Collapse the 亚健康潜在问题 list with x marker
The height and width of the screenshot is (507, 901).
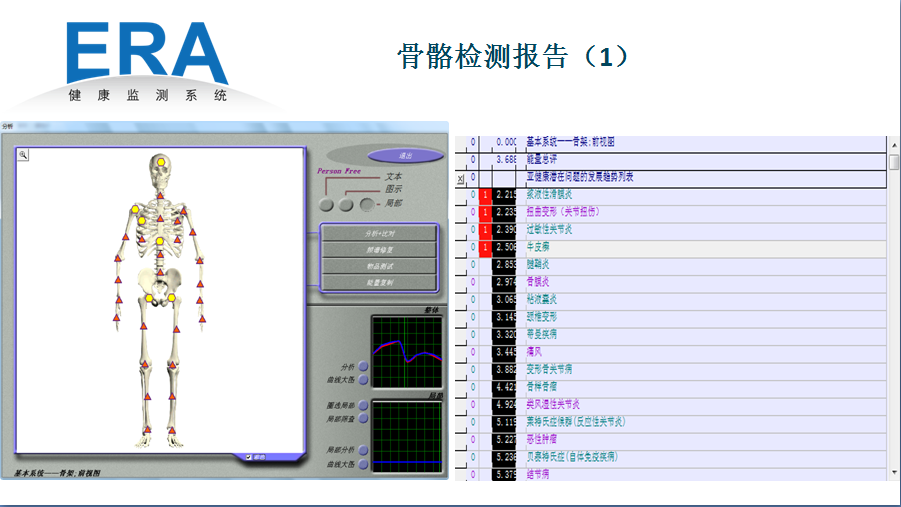460,178
